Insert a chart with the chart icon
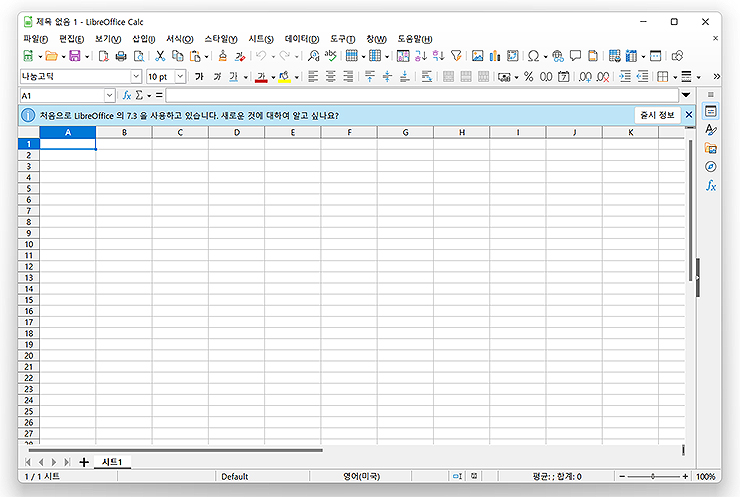Screen dimensions: 740x497 pos(495,56)
